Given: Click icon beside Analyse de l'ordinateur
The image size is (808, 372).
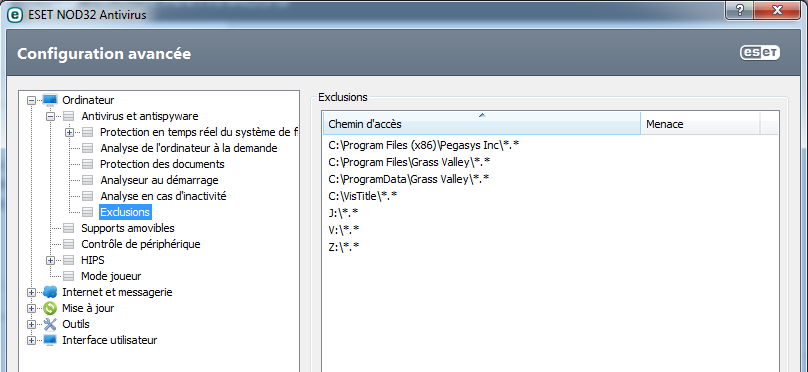Looking at the screenshot, I should pyautogui.click(x=88, y=148).
